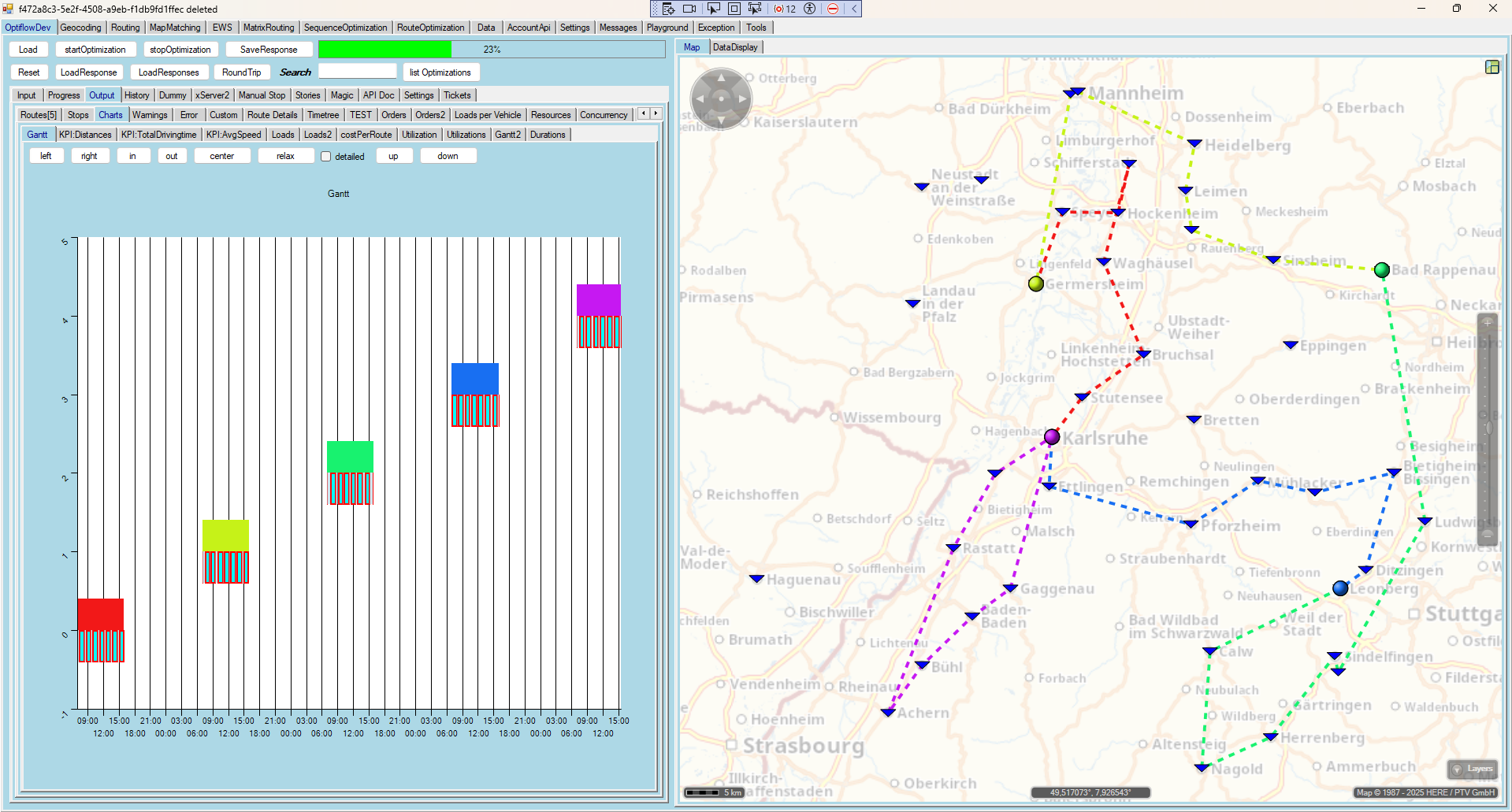Toggle the detailed checkbox
This screenshot has height=812, width=1512.
326,156
